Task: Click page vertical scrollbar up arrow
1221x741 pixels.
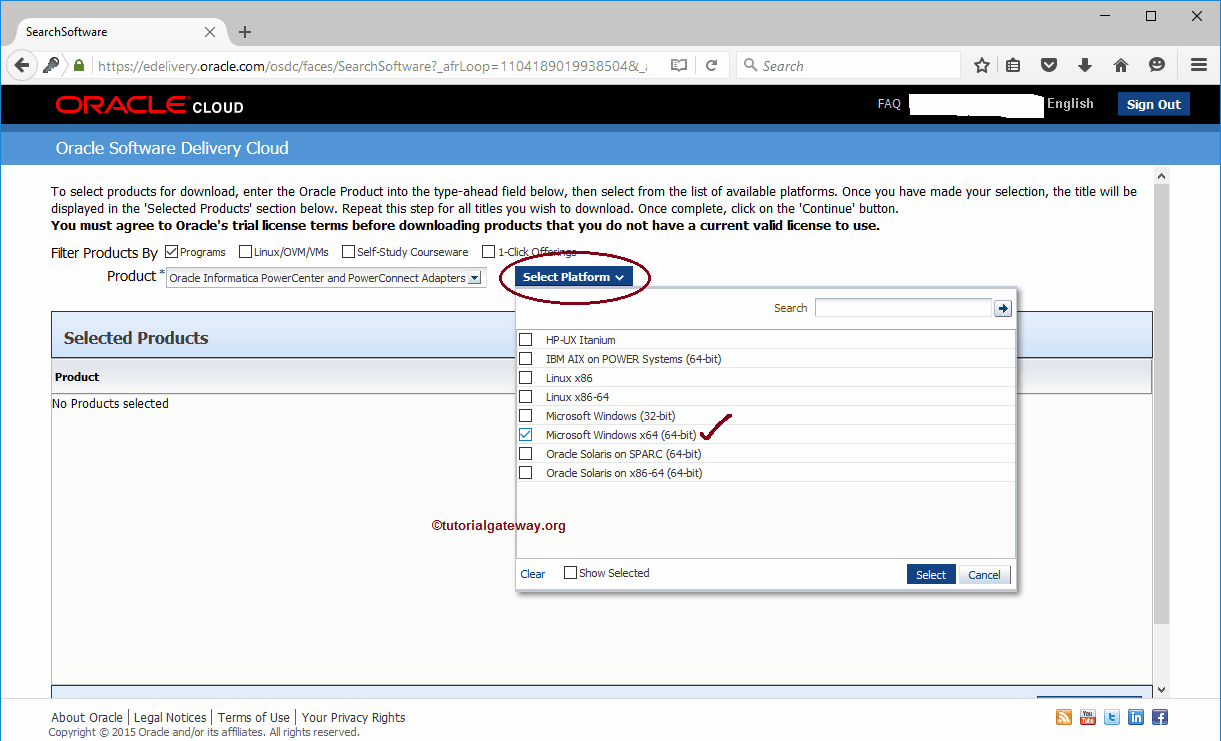Action: [1161, 177]
